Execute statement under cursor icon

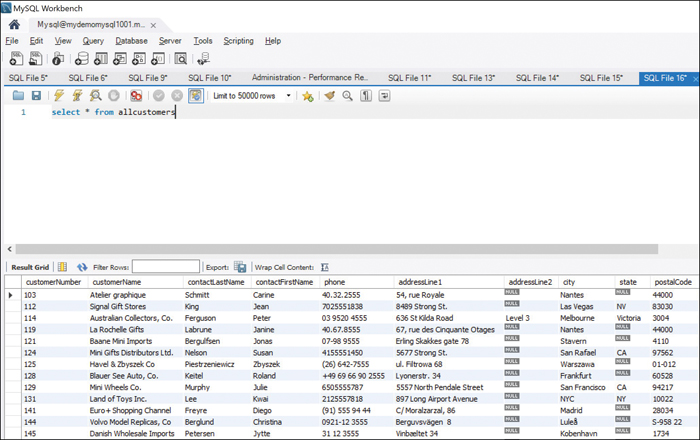77,95
